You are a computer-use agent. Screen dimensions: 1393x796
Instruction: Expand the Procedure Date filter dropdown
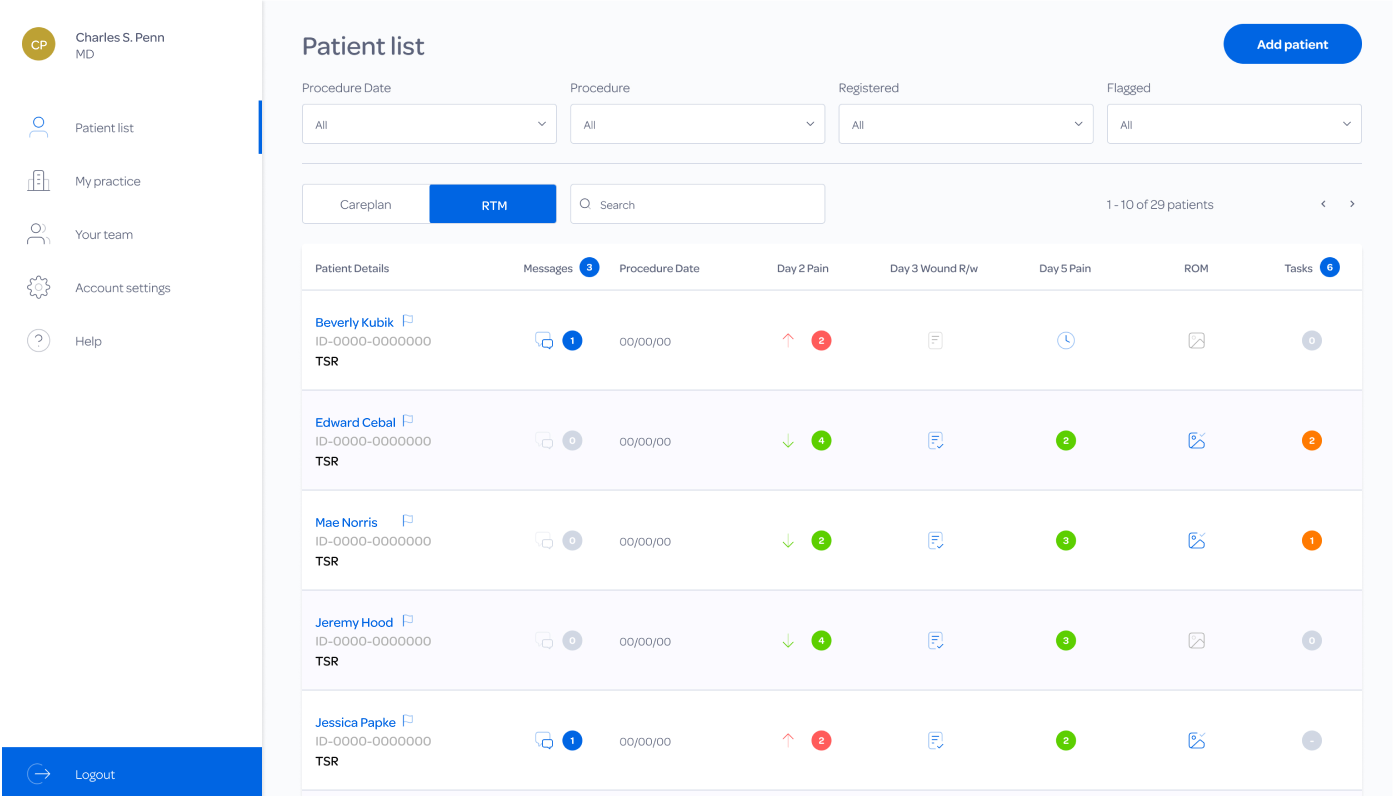(429, 125)
